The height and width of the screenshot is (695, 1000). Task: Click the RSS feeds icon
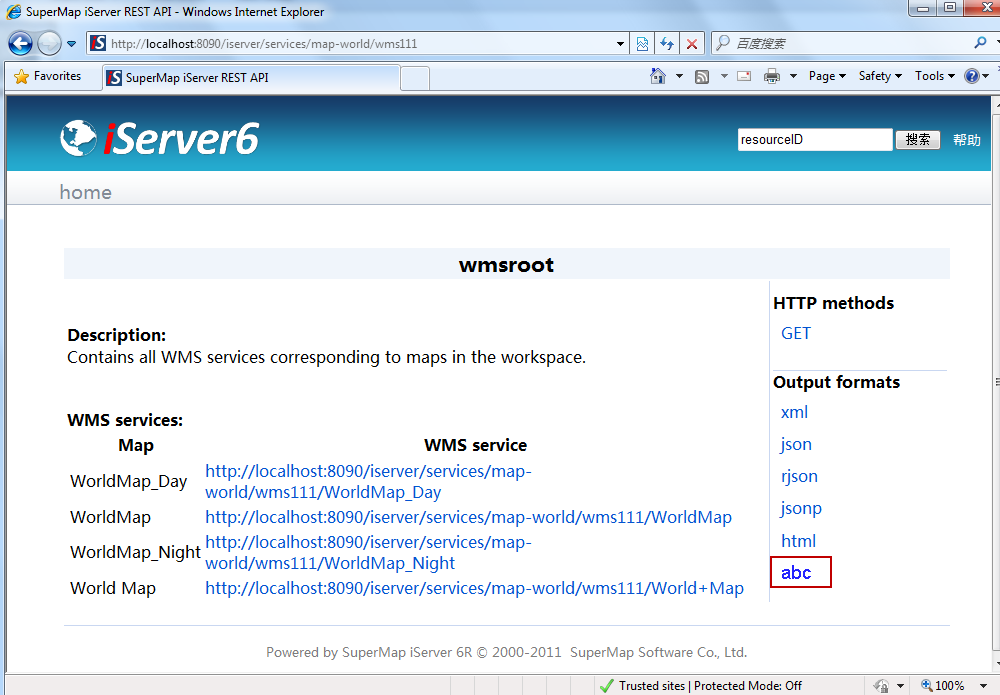point(703,76)
